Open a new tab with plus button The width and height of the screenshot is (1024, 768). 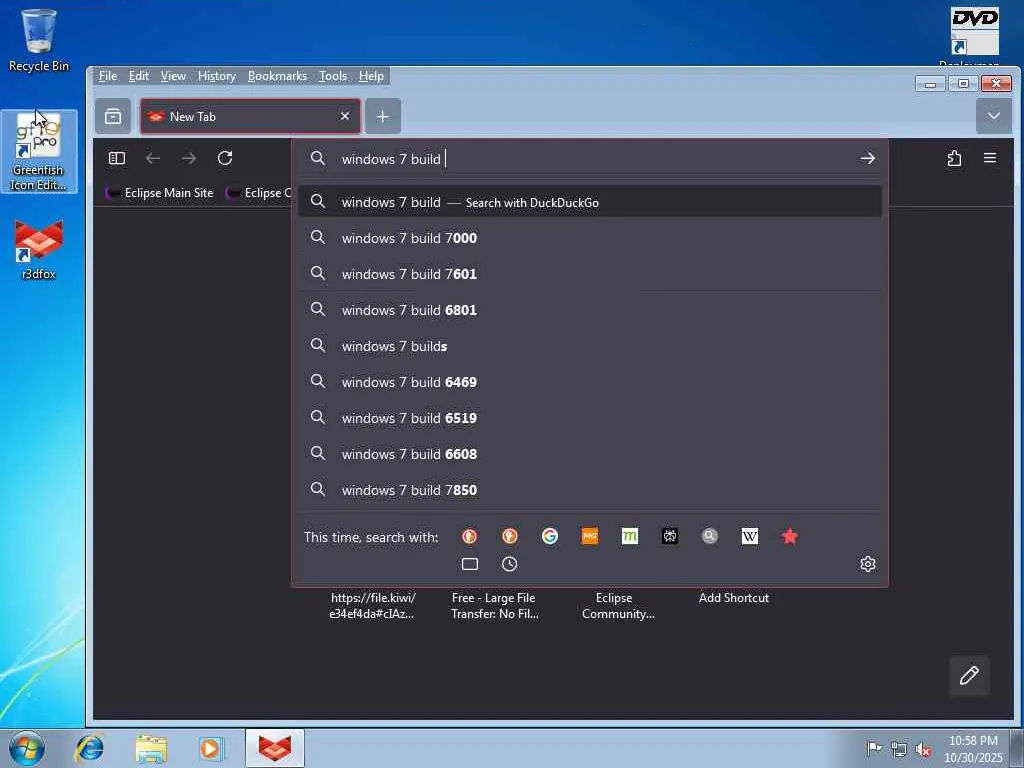[x=383, y=116]
